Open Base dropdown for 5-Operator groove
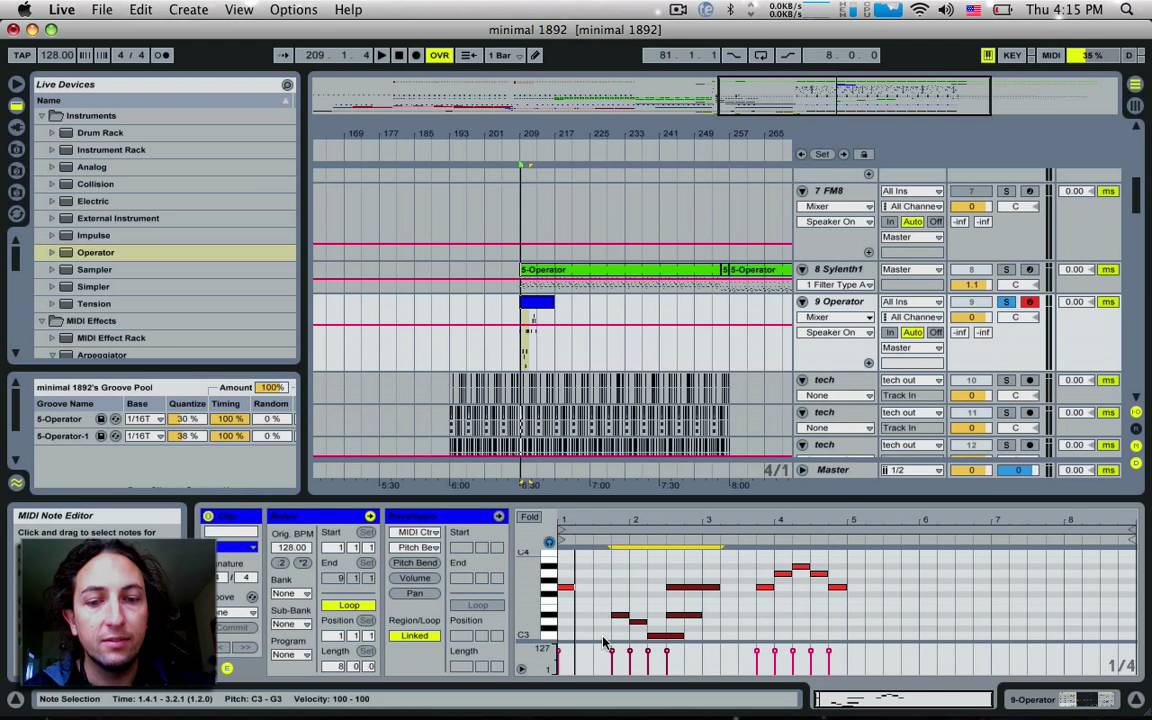 [x=144, y=419]
